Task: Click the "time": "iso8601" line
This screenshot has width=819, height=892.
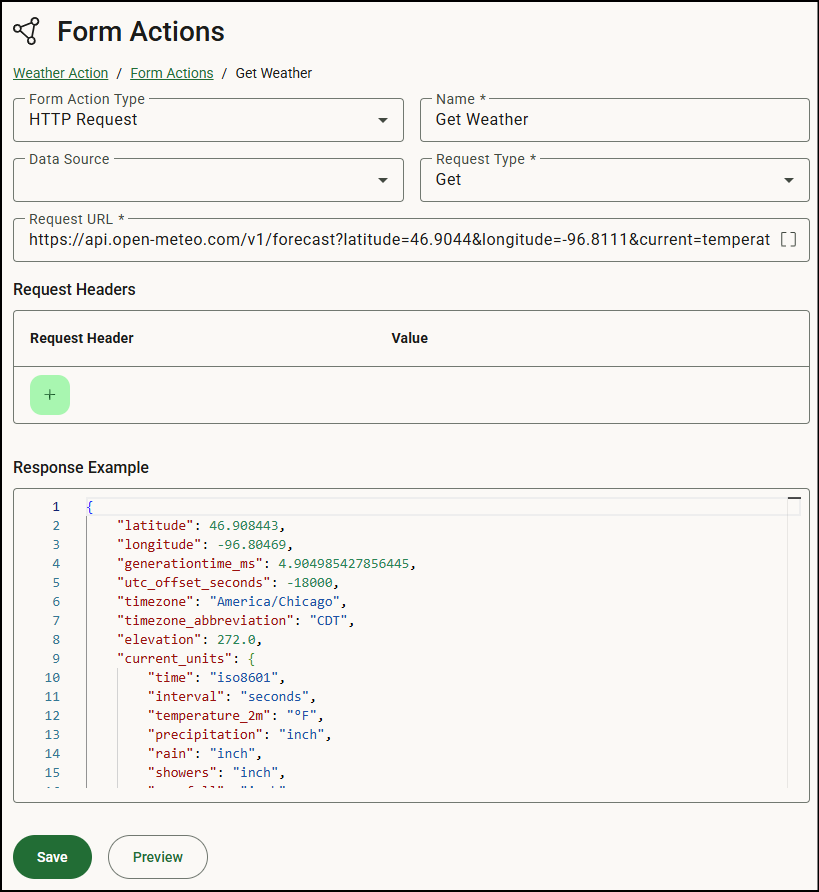Action: pyautogui.click(x=216, y=678)
